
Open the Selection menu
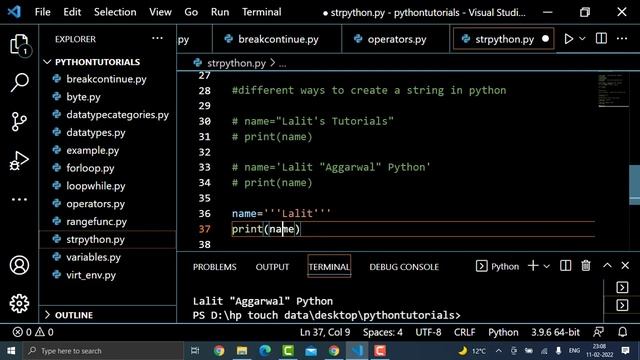115,12
